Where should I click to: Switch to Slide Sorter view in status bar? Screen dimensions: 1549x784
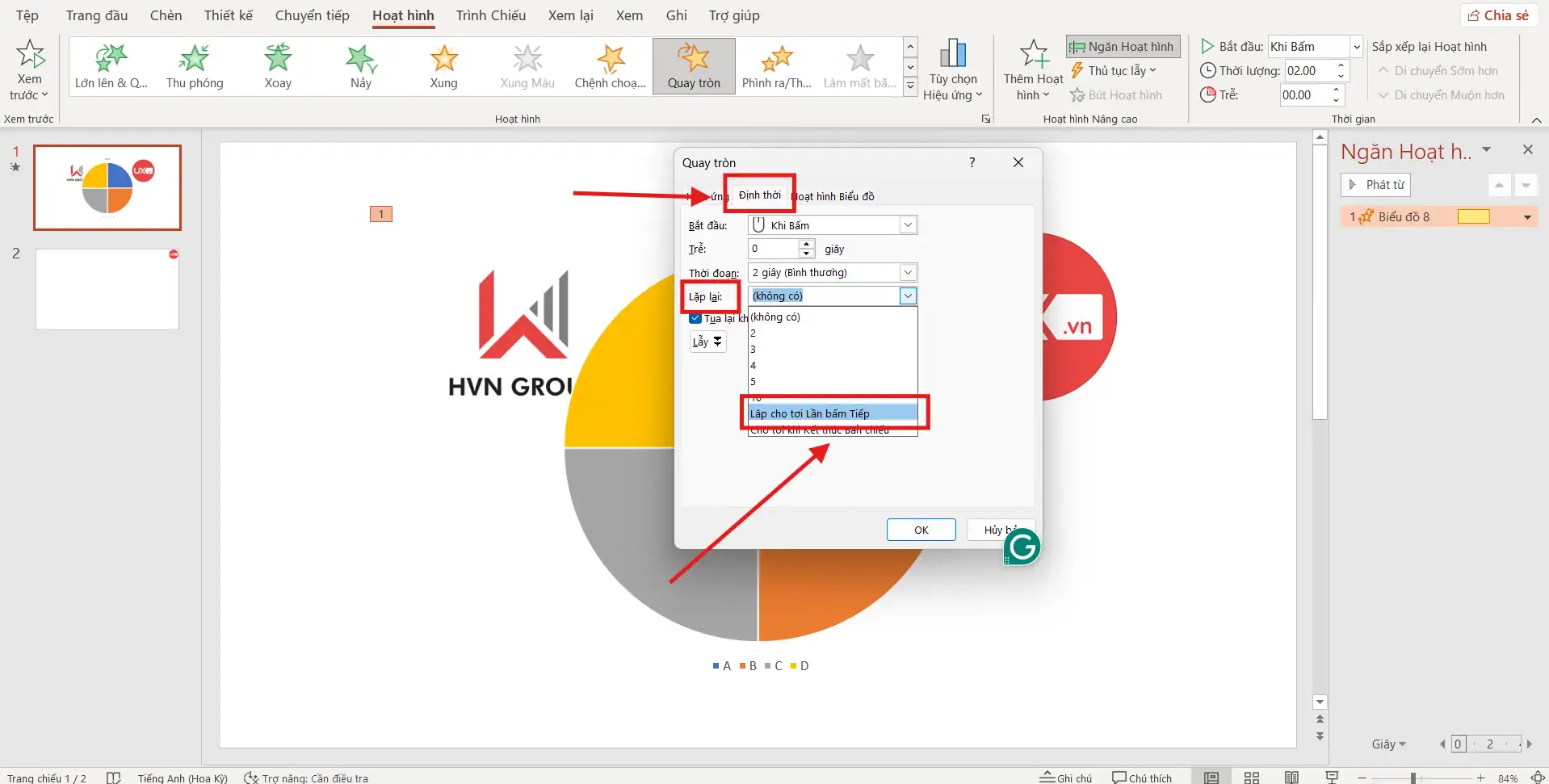[1251, 778]
